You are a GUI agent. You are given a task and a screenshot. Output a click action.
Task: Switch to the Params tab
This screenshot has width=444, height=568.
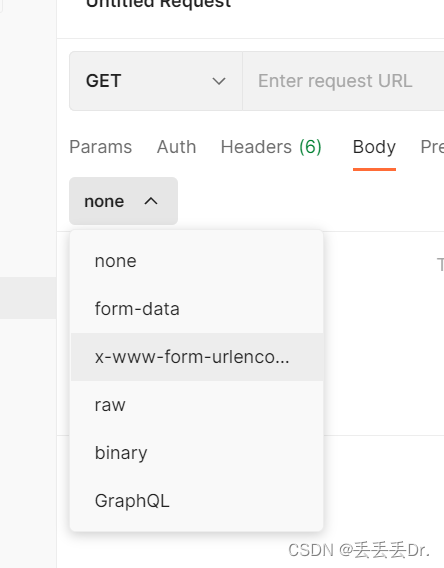101,147
